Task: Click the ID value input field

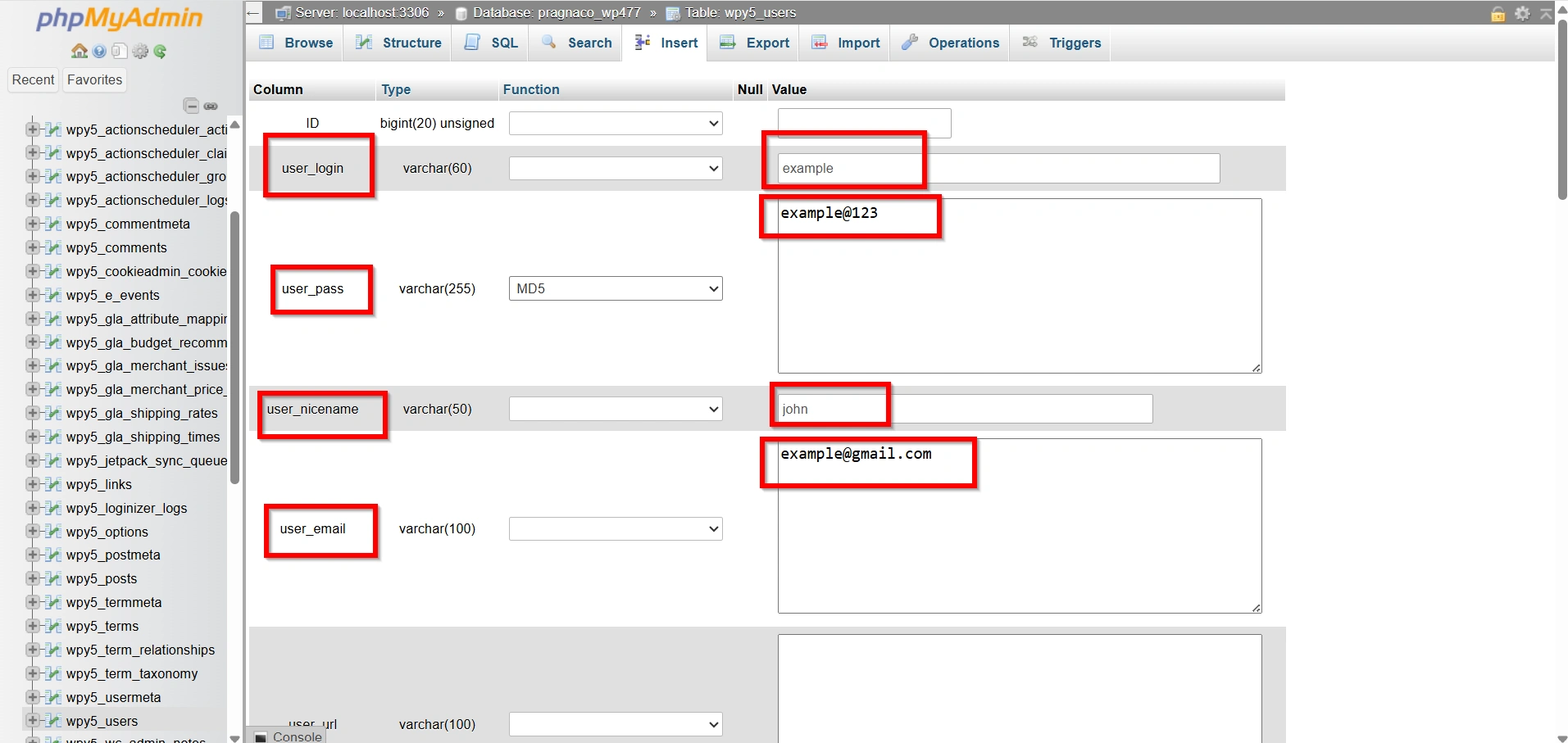Action: (864, 123)
